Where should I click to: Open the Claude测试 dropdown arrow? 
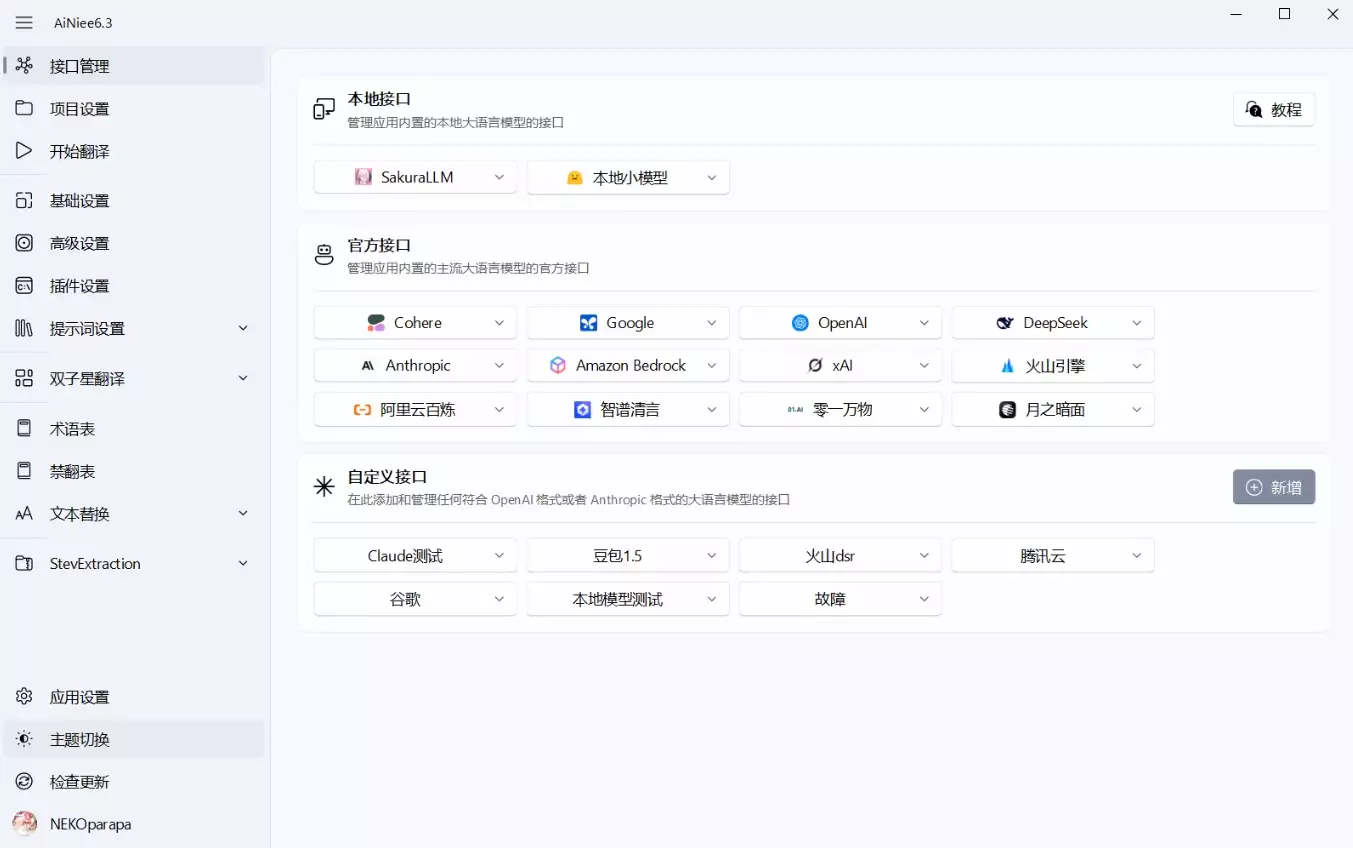pos(499,556)
